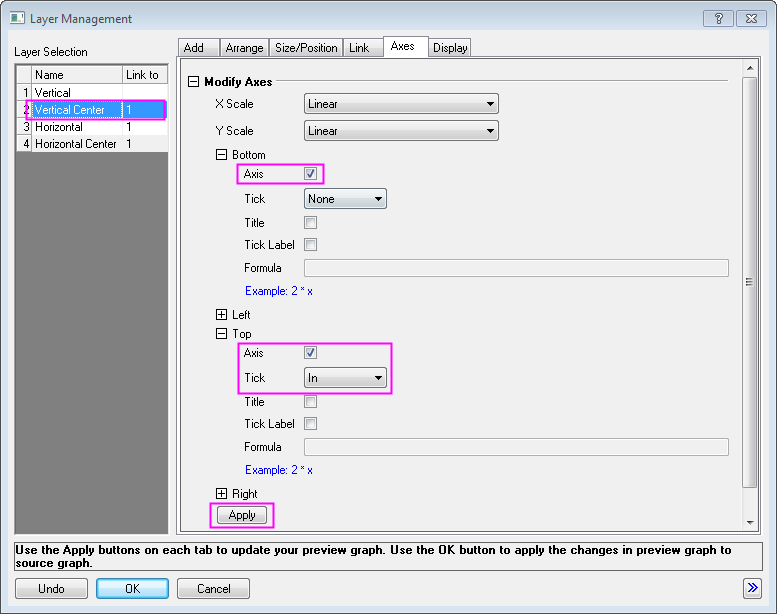Click the Bottom Formula input field
The width and height of the screenshot is (777, 614).
(516, 268)
